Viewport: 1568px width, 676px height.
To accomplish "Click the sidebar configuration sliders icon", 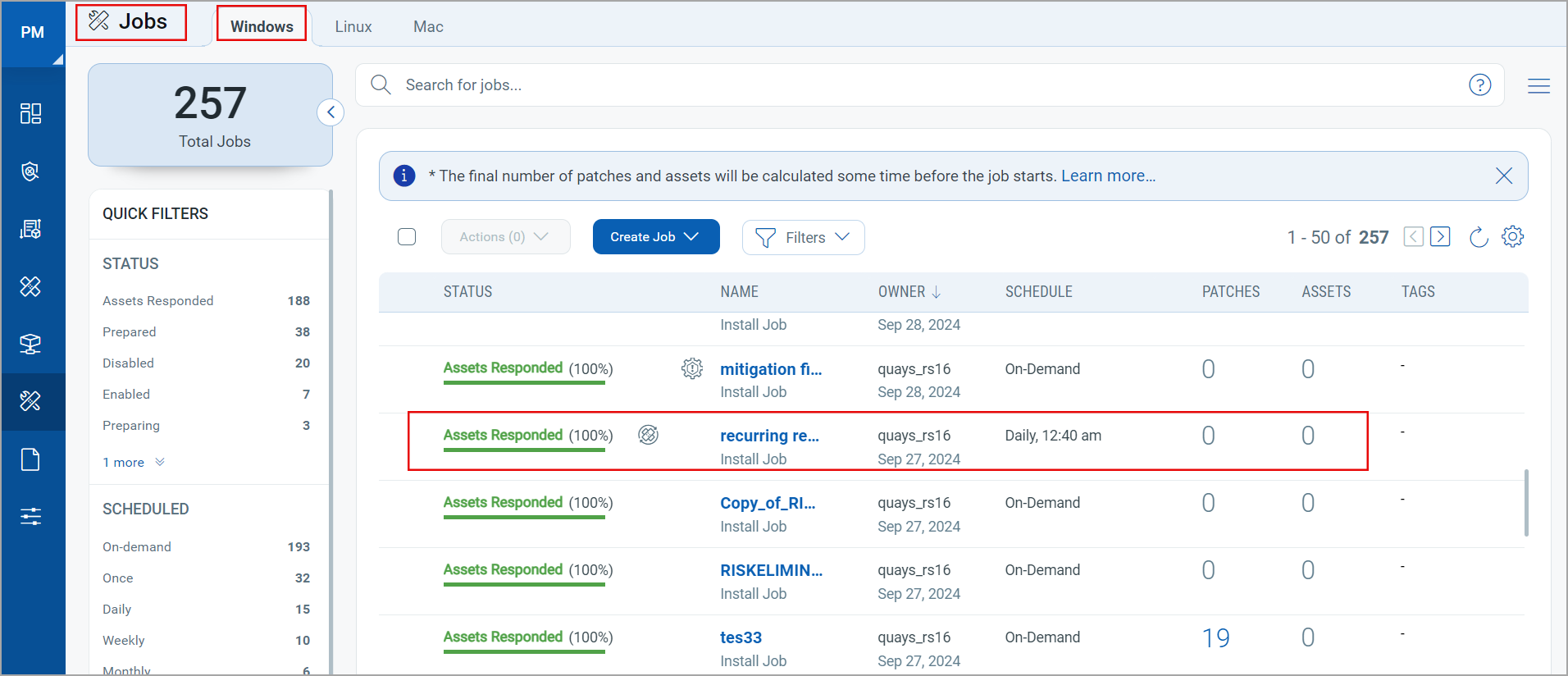I will click(x=30, y=516).
